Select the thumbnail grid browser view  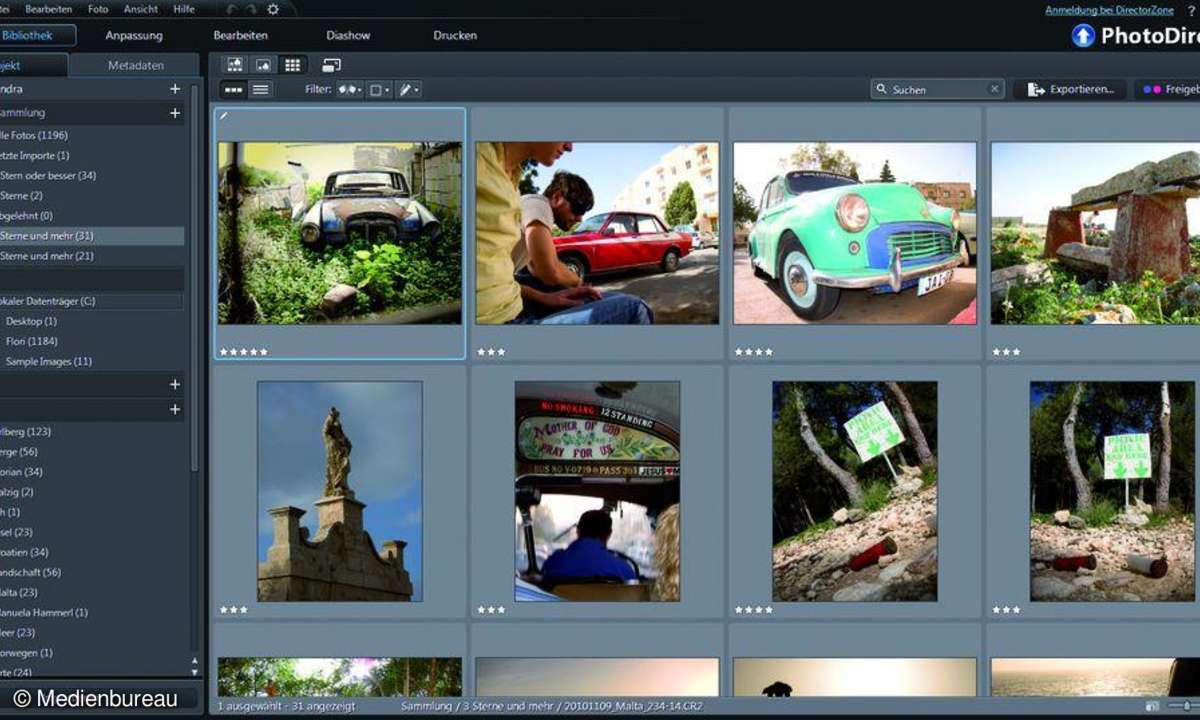coord(292,65)
